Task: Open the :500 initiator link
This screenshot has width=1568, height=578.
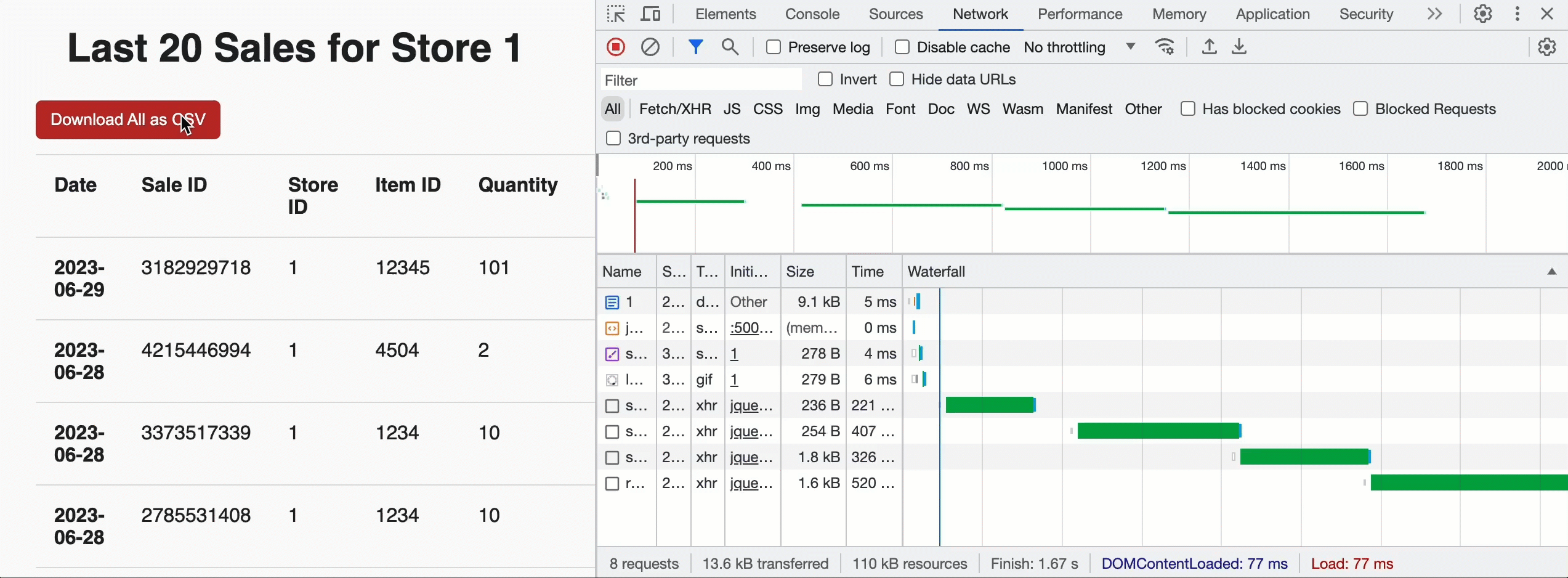Action: tap(751, 328)
